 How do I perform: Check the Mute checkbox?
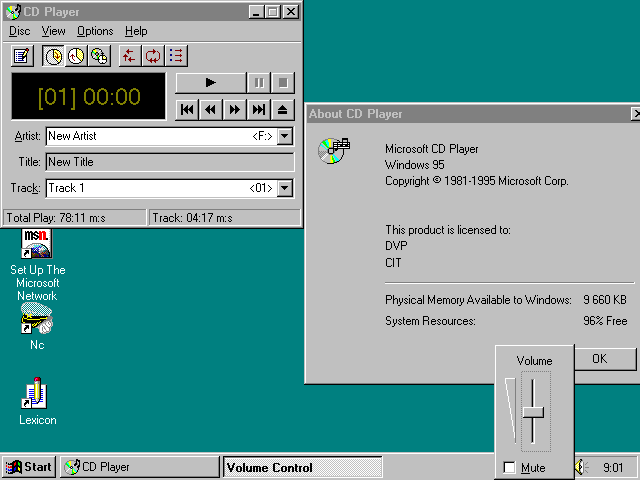click(x=510, y=468)
